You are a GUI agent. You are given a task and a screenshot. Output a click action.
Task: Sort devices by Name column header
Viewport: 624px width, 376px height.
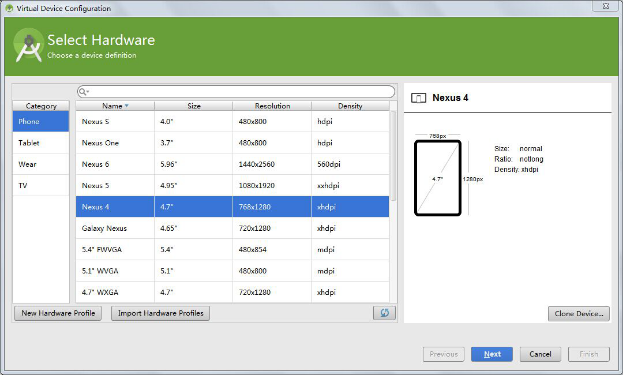(x=115, y=106)
